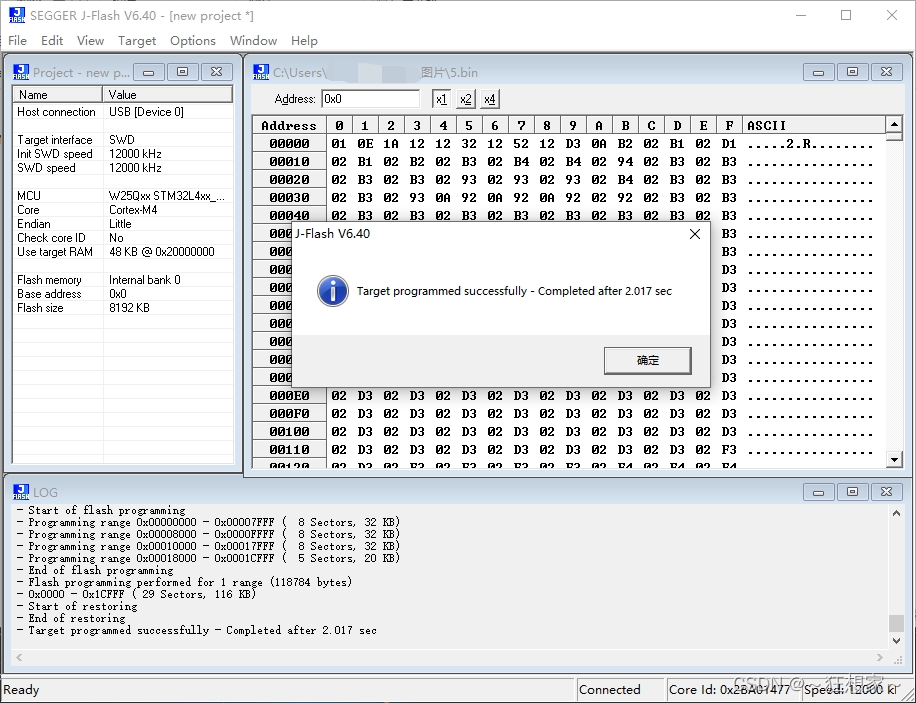Open the Target menu
This screenshot has width=916, height=703.
point(137,41)
